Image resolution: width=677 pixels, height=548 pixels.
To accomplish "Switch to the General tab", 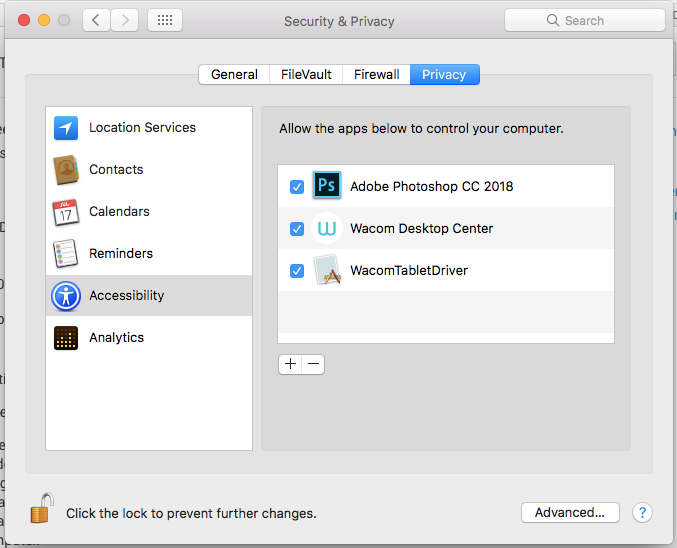I will pos(235,74).
